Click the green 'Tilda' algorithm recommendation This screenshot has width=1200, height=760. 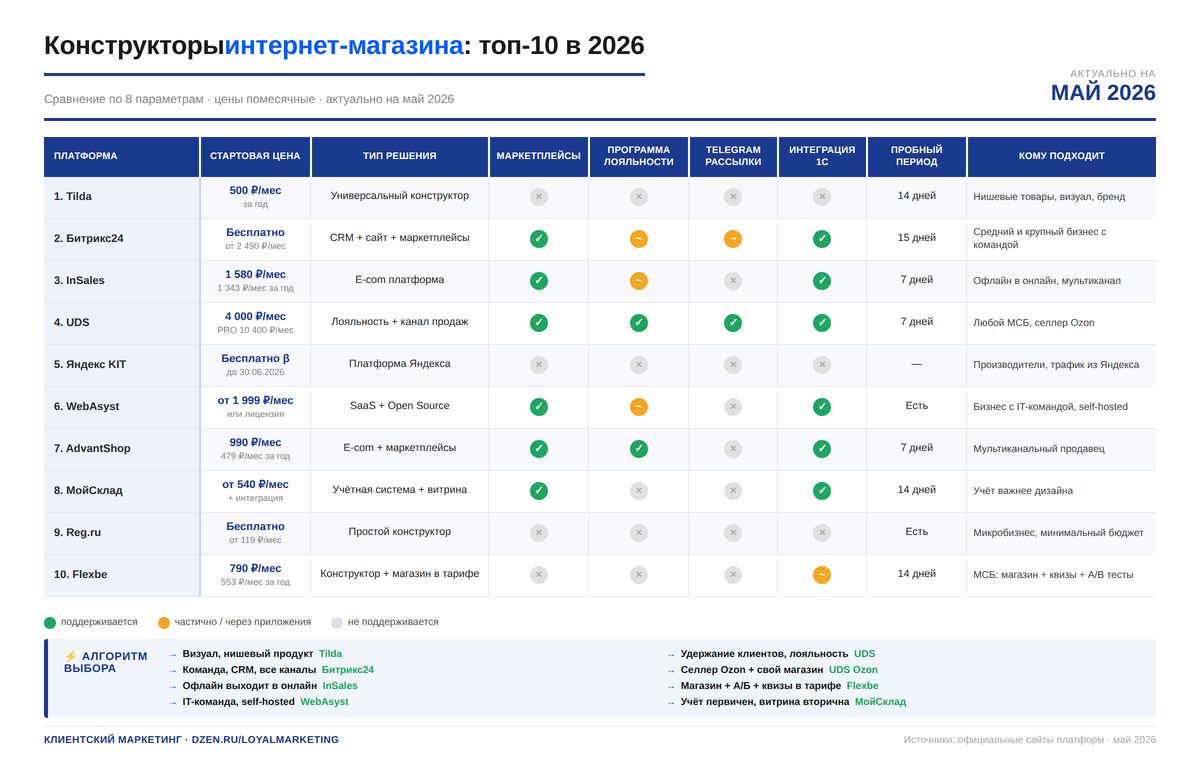[x=330, y=654]
